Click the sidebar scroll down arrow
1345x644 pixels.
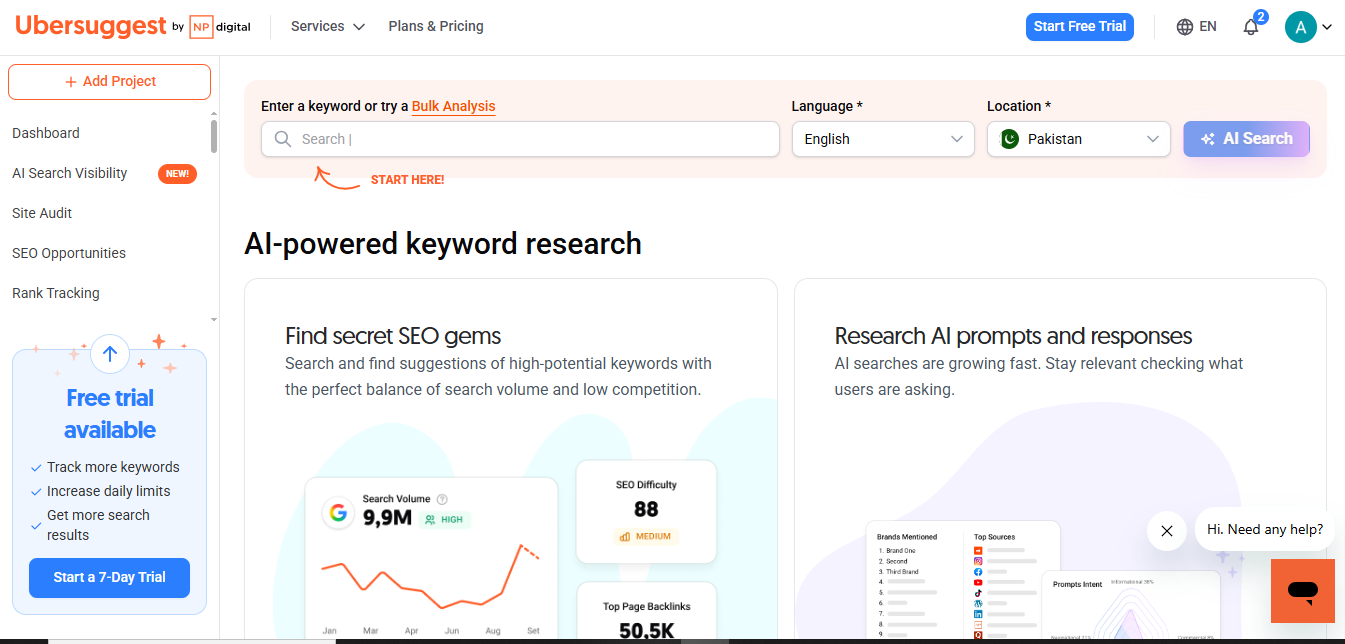point(214,319)
